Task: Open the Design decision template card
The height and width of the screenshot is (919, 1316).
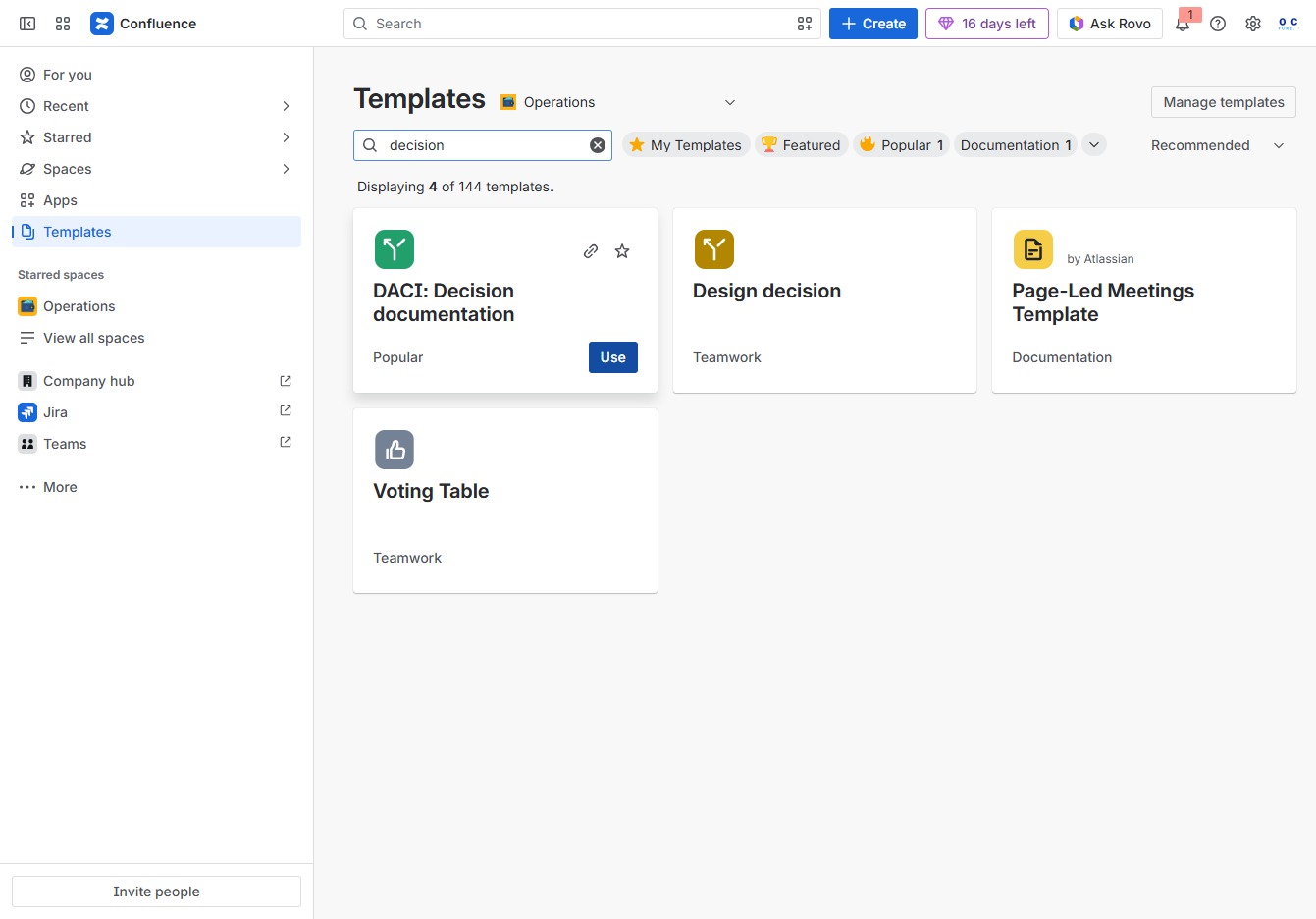Action: click(x=824, y=300)
